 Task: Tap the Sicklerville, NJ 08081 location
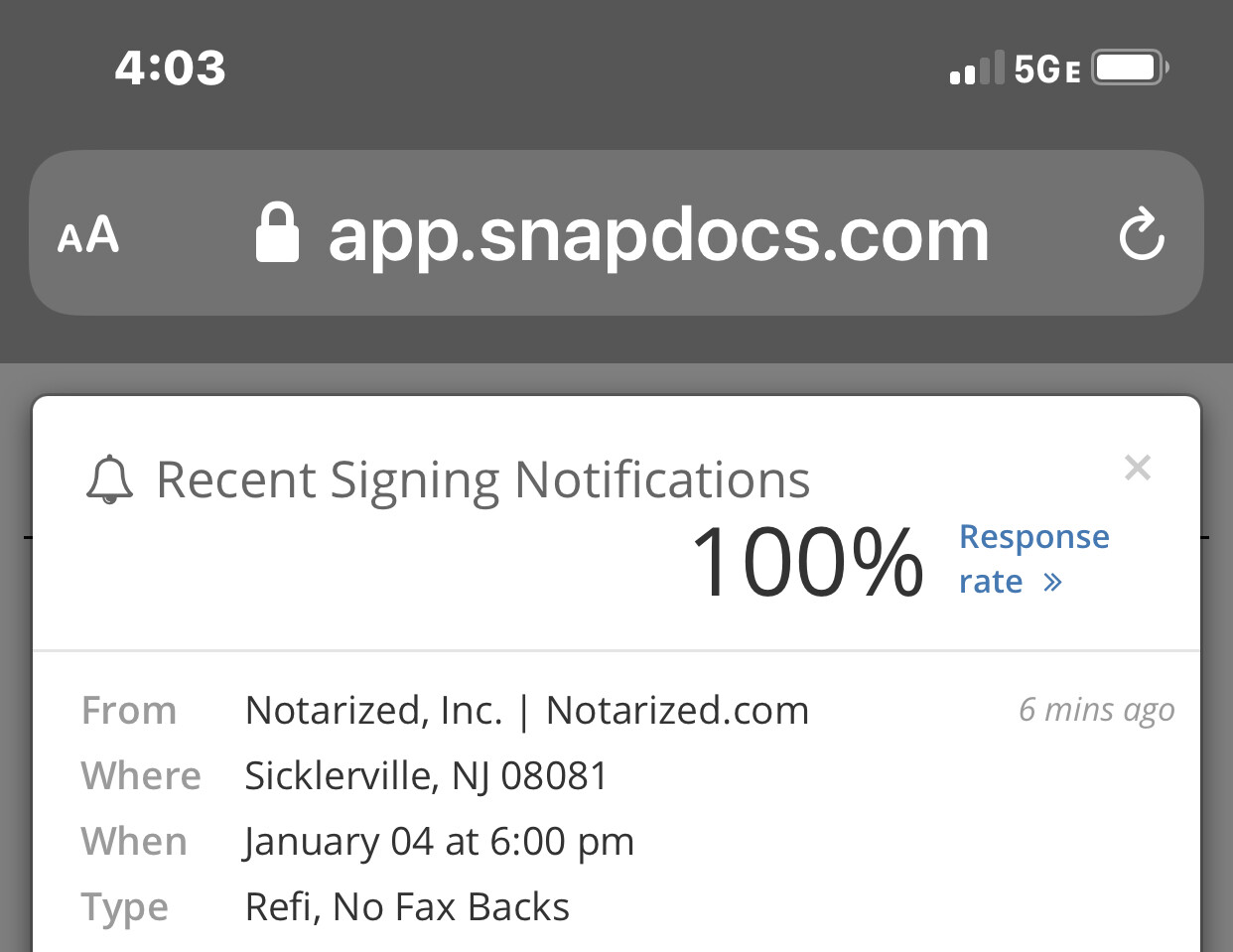pyautogui.click(x=426, y=776)
